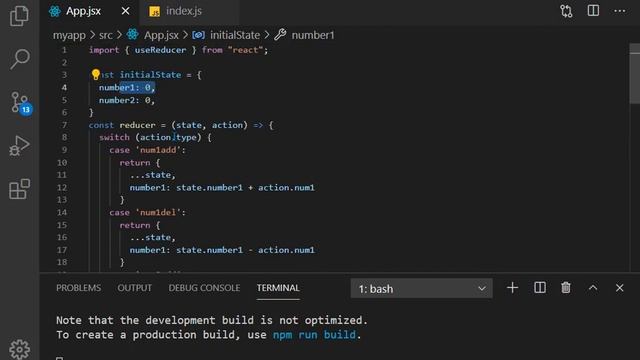The height and width of the screenshot is (360, 640).
Task: Open the Run and Debug view
Action: click(x=19, y=146)
